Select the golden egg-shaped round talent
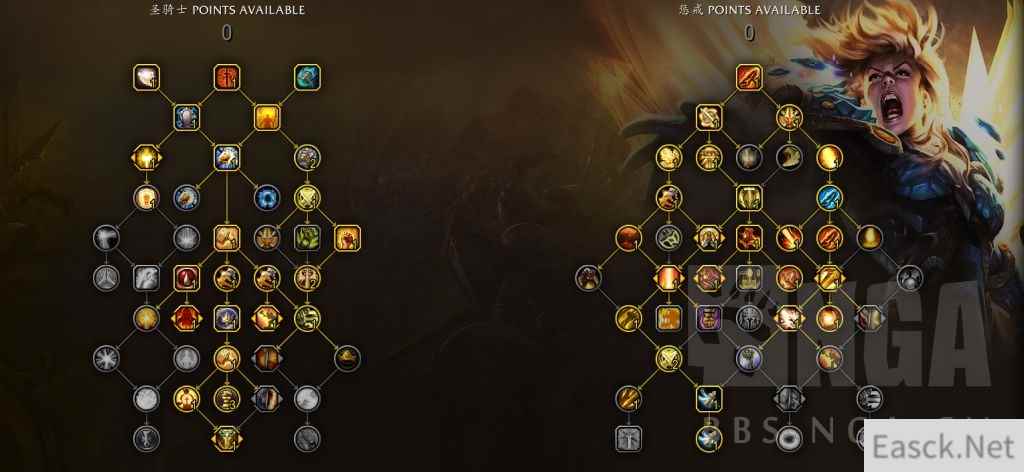The height and width of the screenshot is (472, 1024). (x=869, y=238)
